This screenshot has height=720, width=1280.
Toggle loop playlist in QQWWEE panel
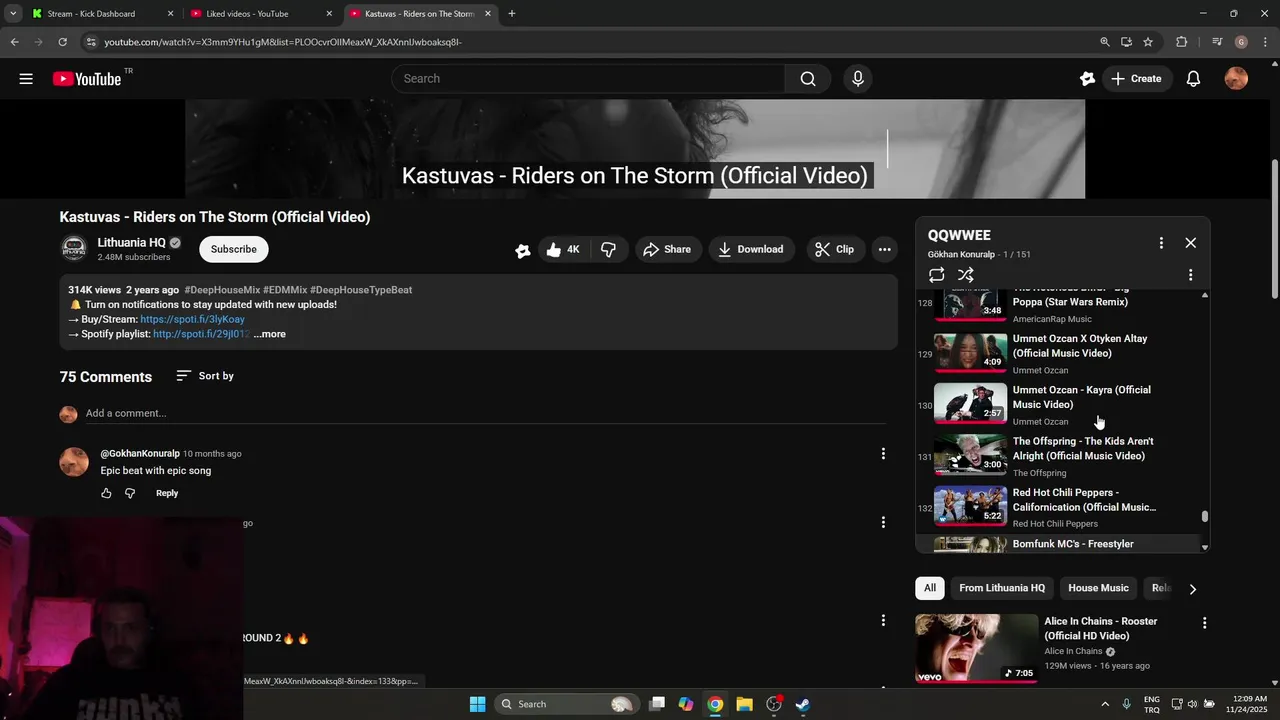click(x=936, y=275)
